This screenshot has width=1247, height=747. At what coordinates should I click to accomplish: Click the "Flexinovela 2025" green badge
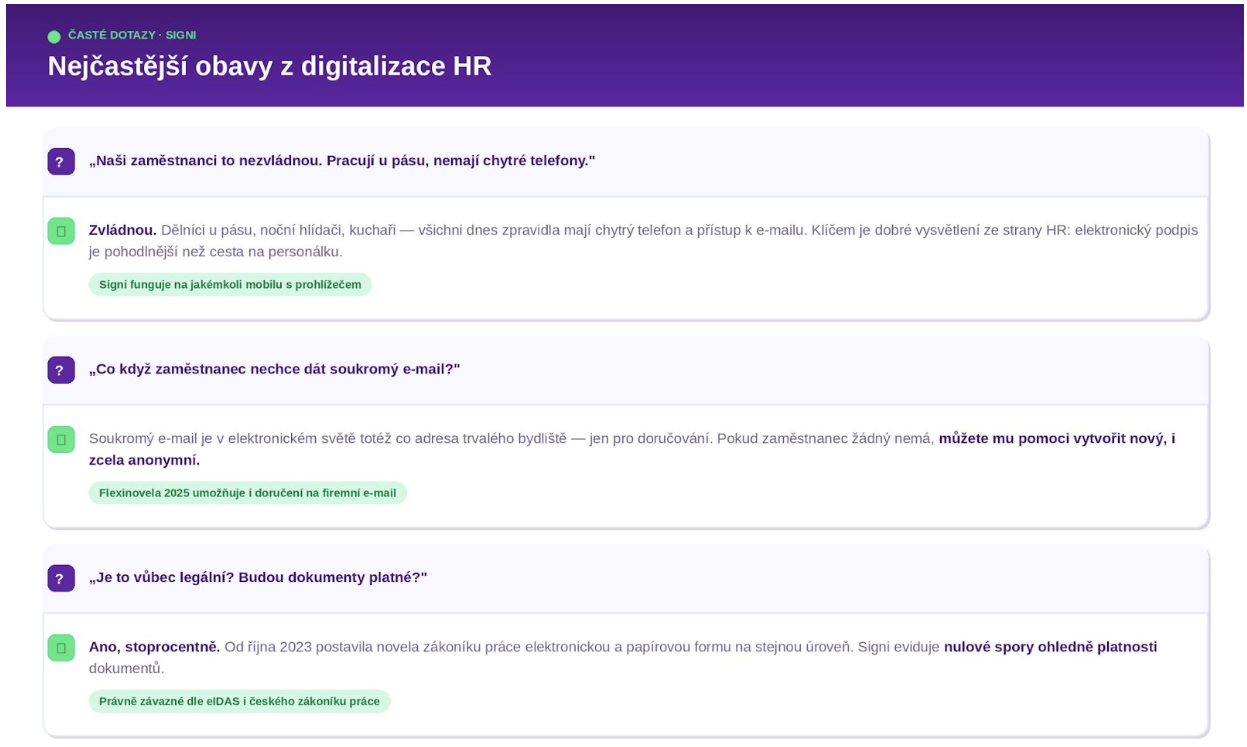(247, 493)
